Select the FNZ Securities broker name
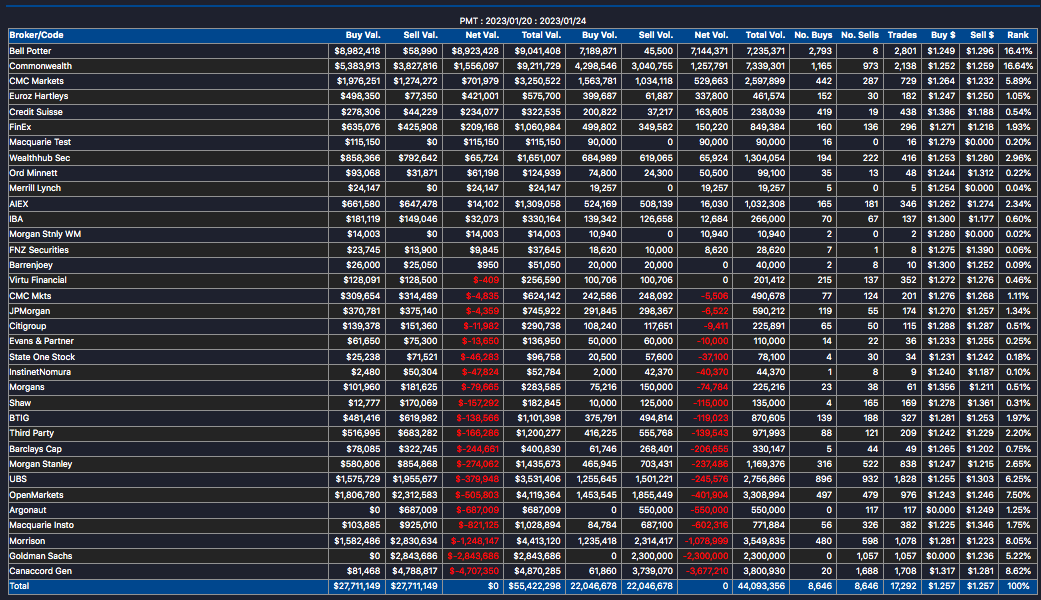This screenshot has height=600, width=1041. (39, 250)
